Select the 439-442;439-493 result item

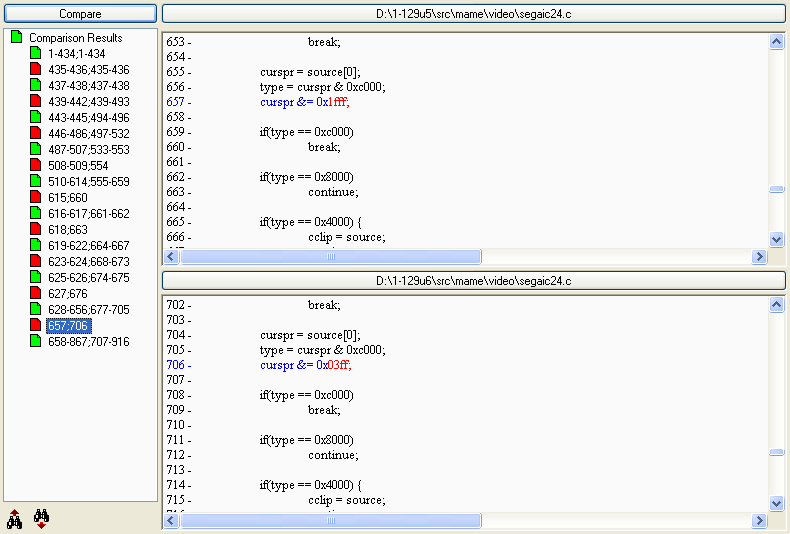point(88,102)
